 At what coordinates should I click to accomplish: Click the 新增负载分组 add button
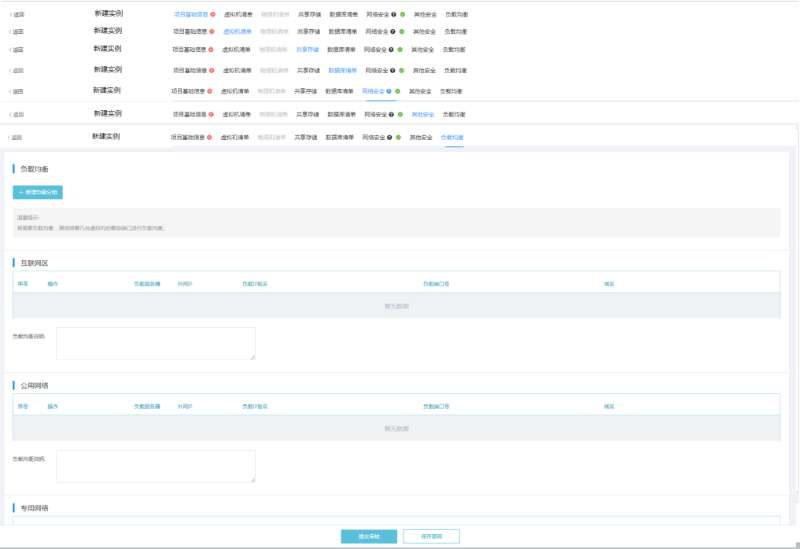[x=38, y=192]
